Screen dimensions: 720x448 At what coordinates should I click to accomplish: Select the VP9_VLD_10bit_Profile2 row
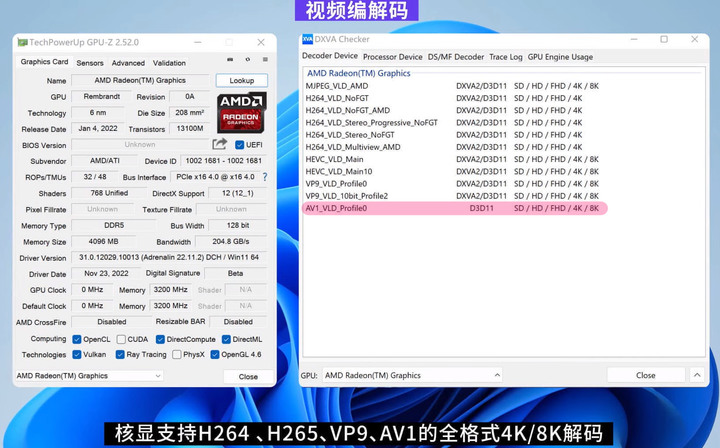[452, 196]
